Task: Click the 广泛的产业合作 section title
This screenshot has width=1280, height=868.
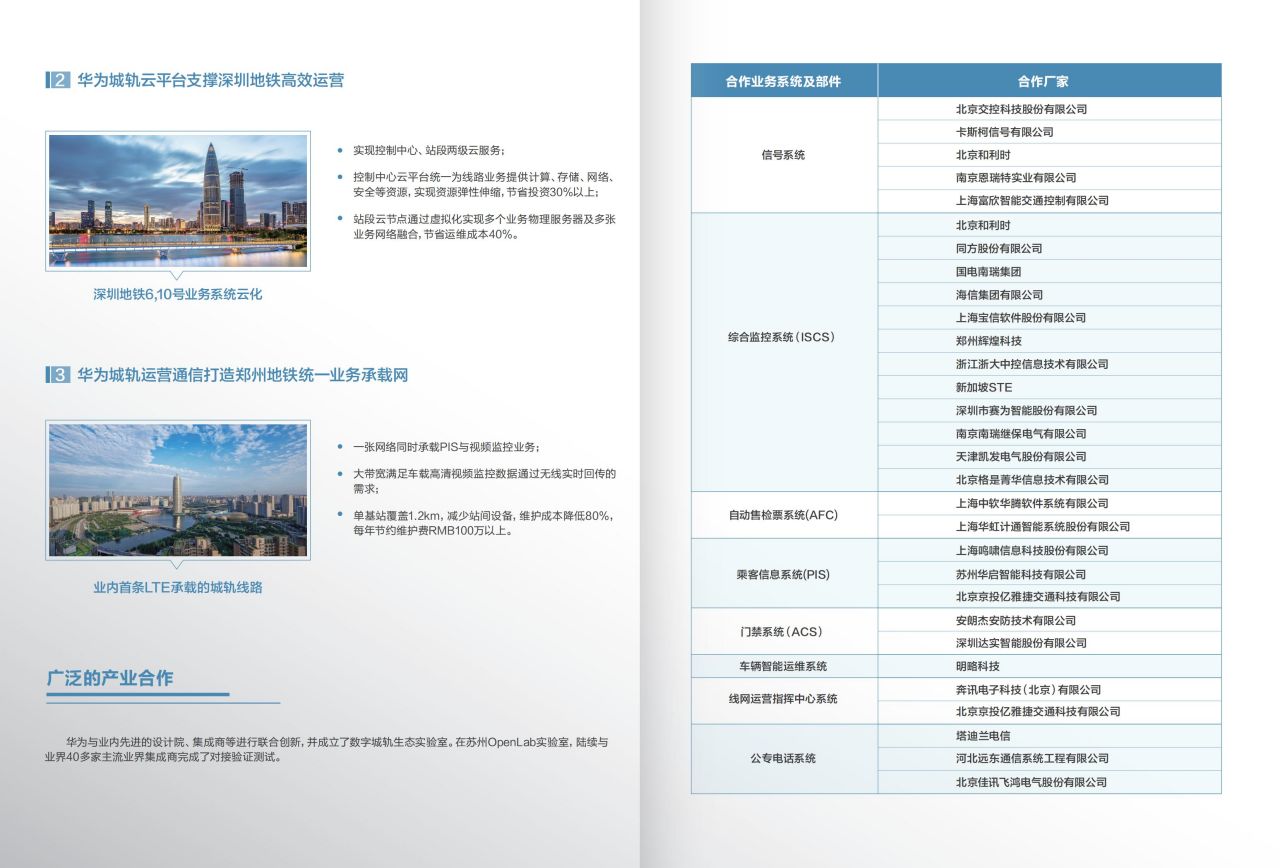Action: click(x=110, y=678)
